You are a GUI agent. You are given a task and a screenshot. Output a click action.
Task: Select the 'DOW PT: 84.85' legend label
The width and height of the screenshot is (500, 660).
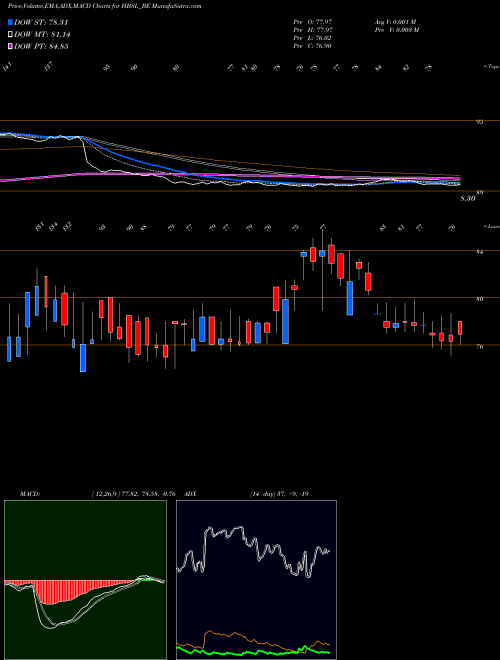coord(41,46)
